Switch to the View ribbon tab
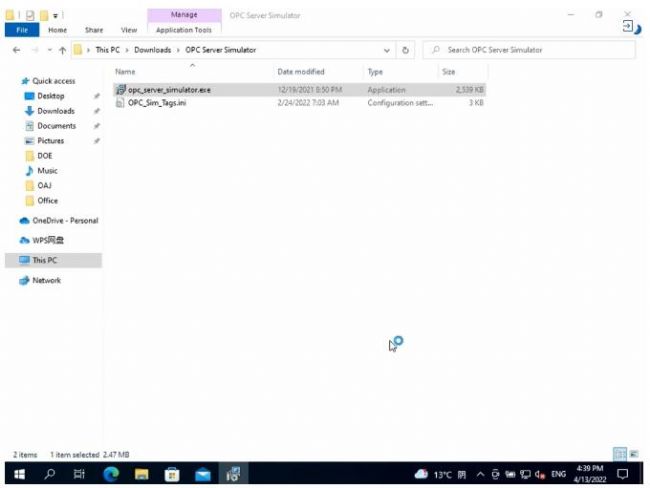This screenshot has width=650, height=488. pos(129,30)
